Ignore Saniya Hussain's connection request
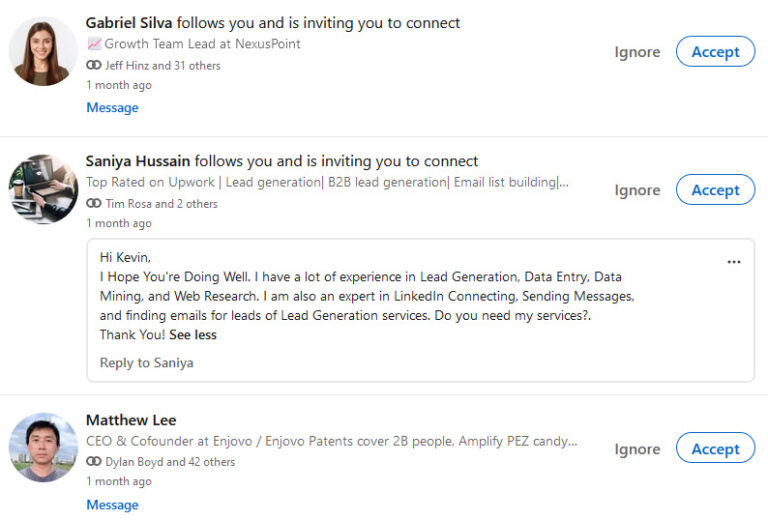The height and width of the screenshot is (520, 768). 637,190
